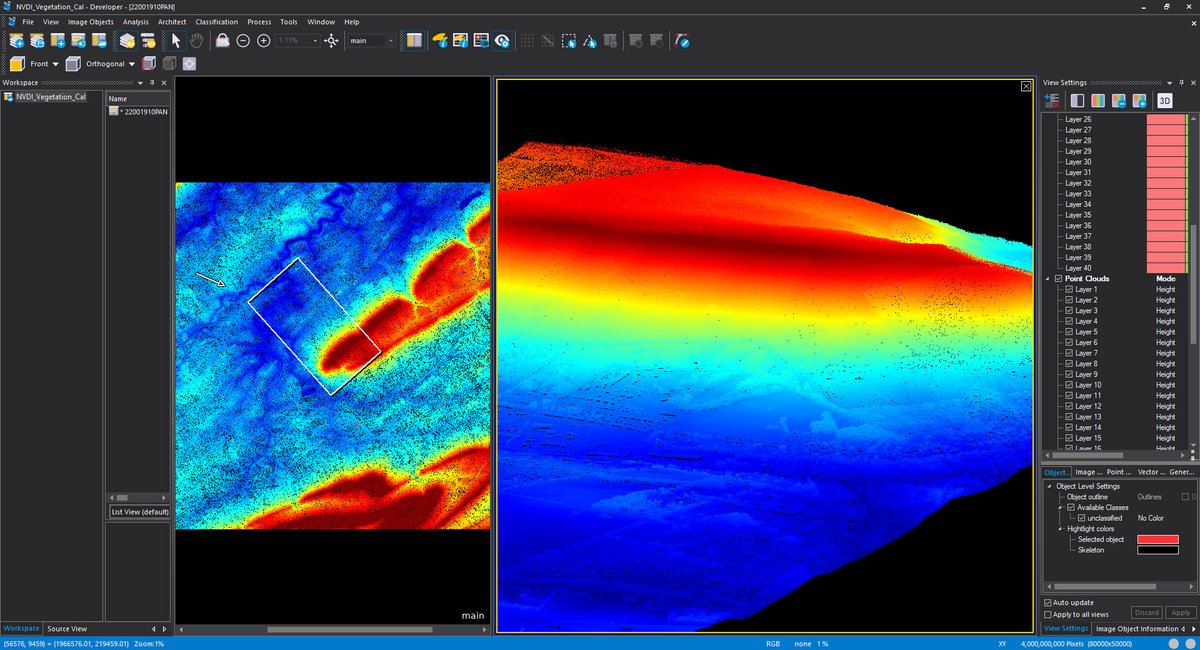Screen dimensions: 1200x650
Task: Click the Discard button
Action: [x=1146, y=612]
